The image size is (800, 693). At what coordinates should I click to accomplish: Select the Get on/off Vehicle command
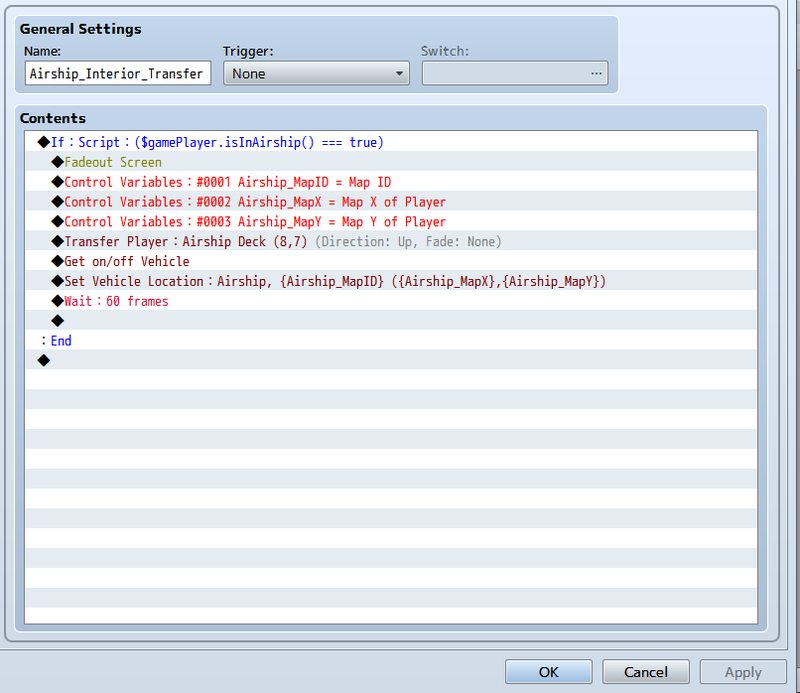pyautogui.click(x=126, y=262)
